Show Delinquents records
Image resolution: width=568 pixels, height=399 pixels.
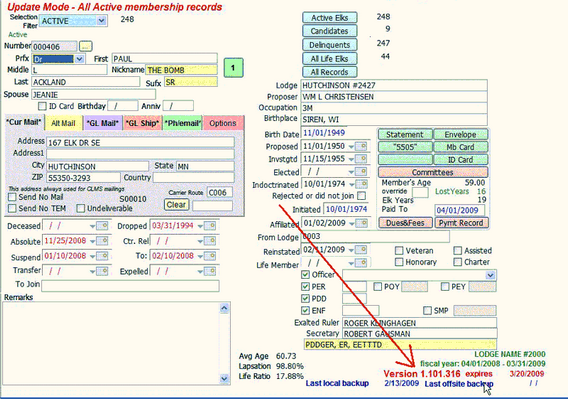click(330, 45)
